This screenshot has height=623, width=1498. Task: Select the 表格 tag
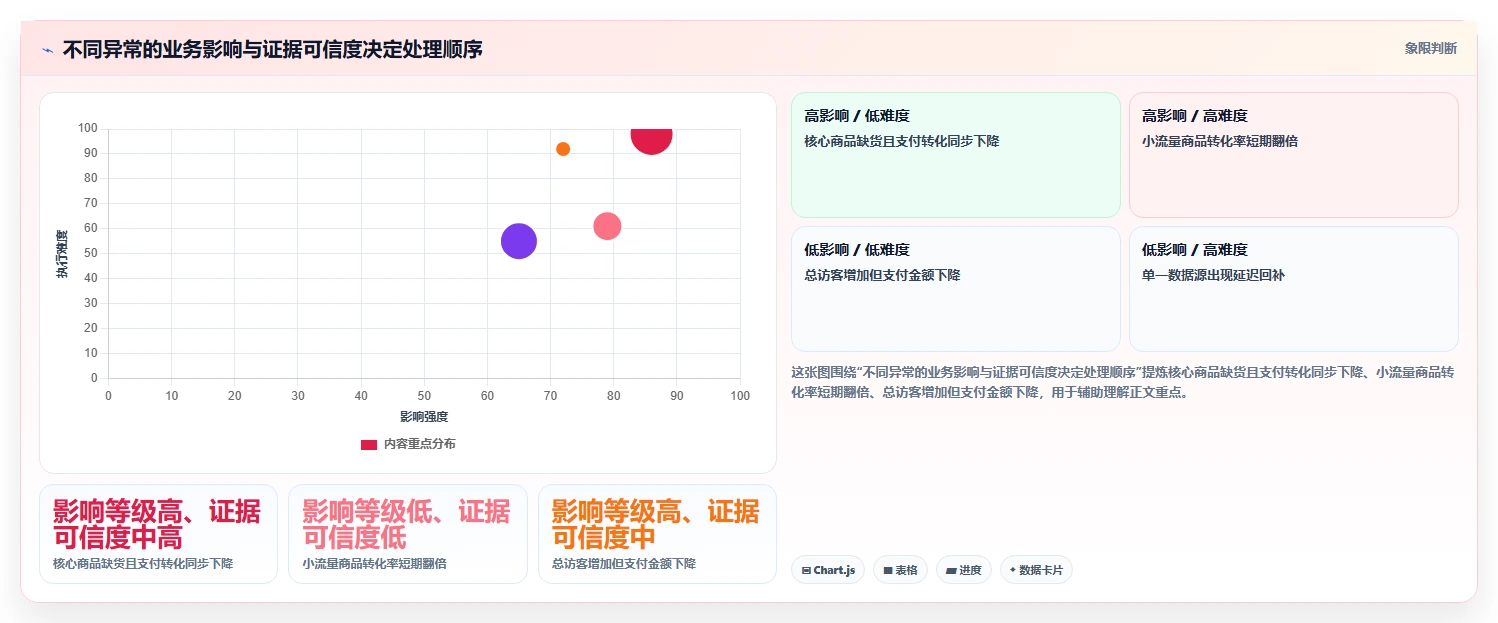(900, 570)
